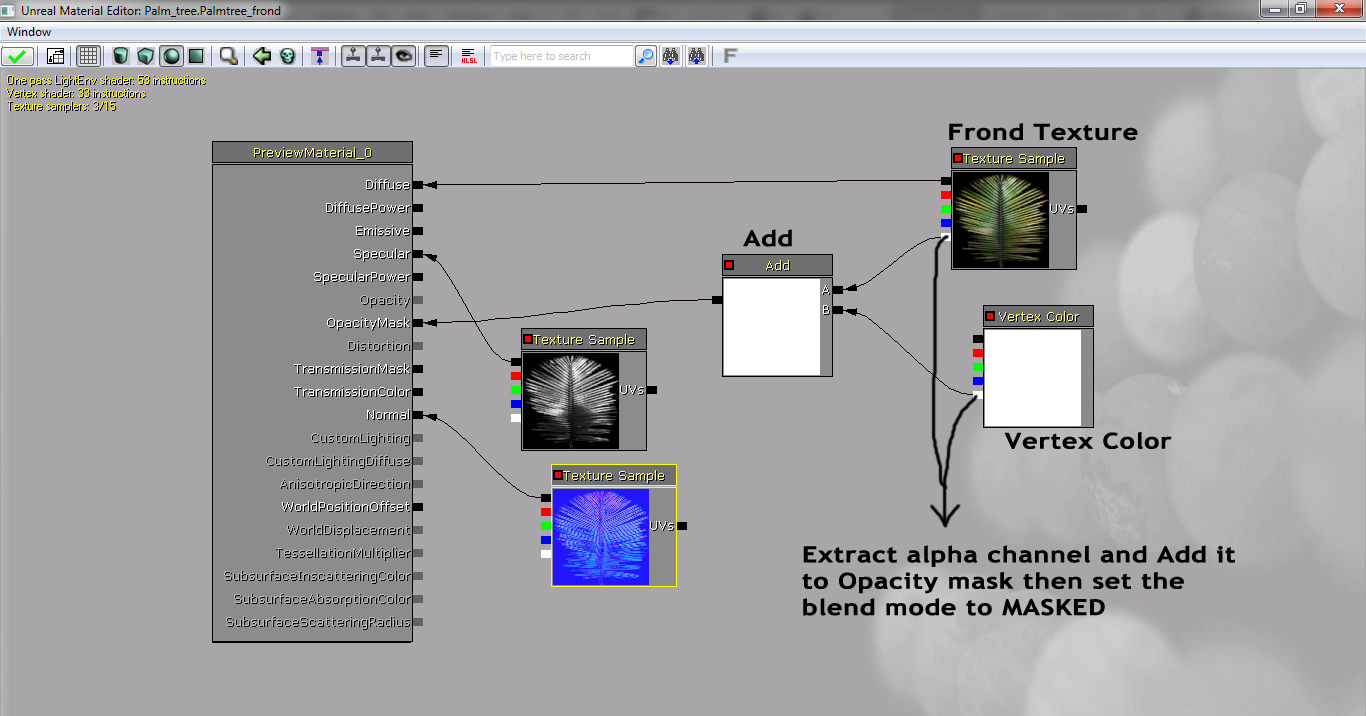
Task: Apply material changes with the green checkmark
Action: (17, 56)
